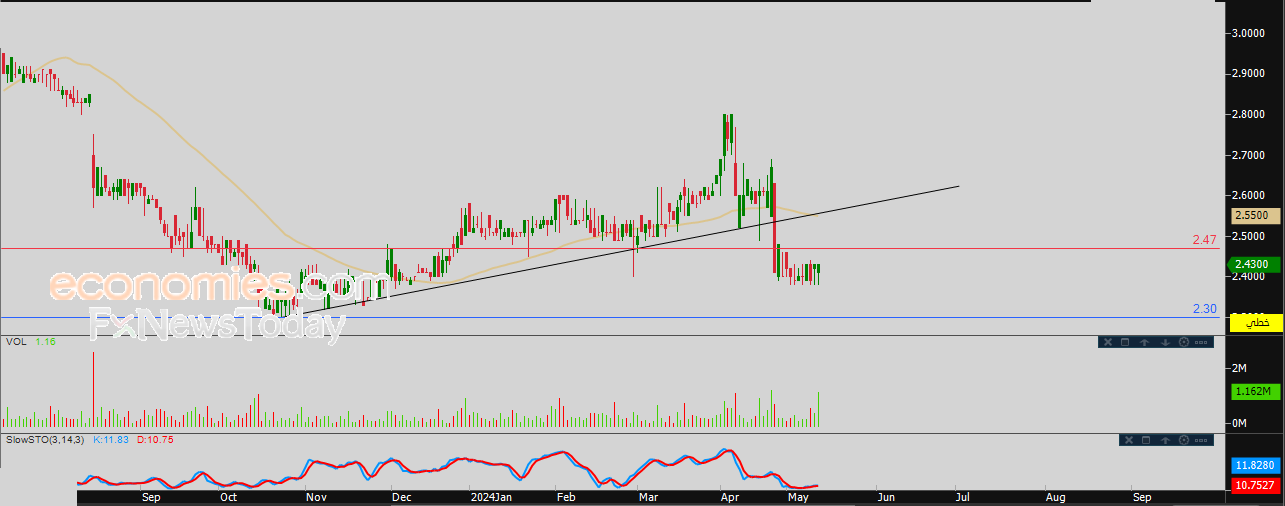Viewport: 1285px width, 506px height.
Task: Click the Jun label on time axis
Action: (x=886, y=496)
